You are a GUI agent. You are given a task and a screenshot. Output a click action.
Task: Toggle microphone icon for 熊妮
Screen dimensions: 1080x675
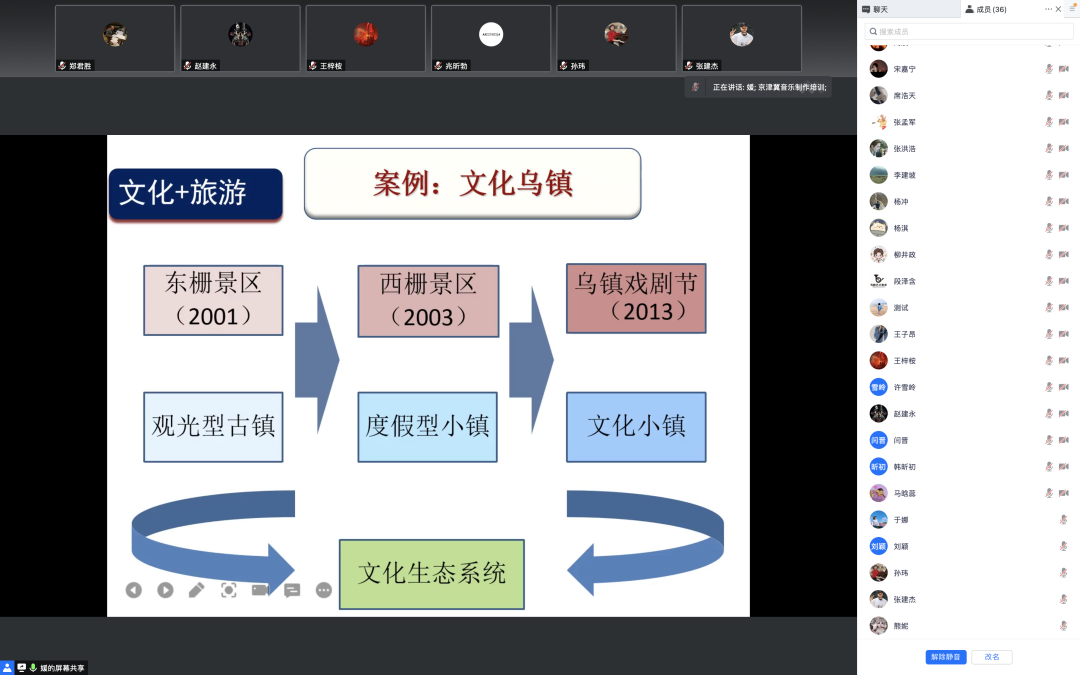click(x=1064, y=626)
